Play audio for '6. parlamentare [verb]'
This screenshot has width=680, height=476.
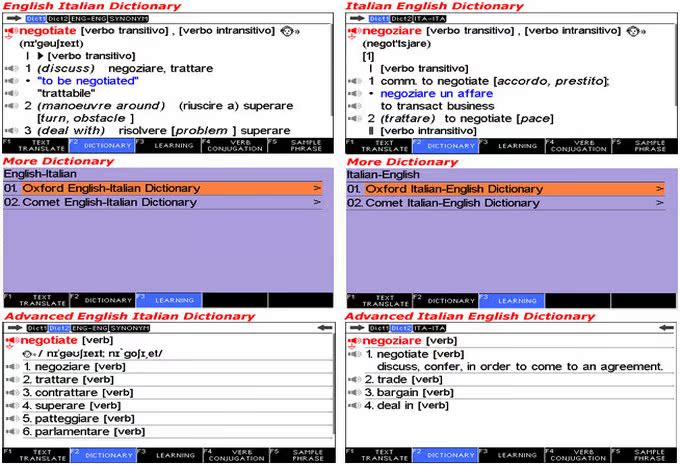12,432
